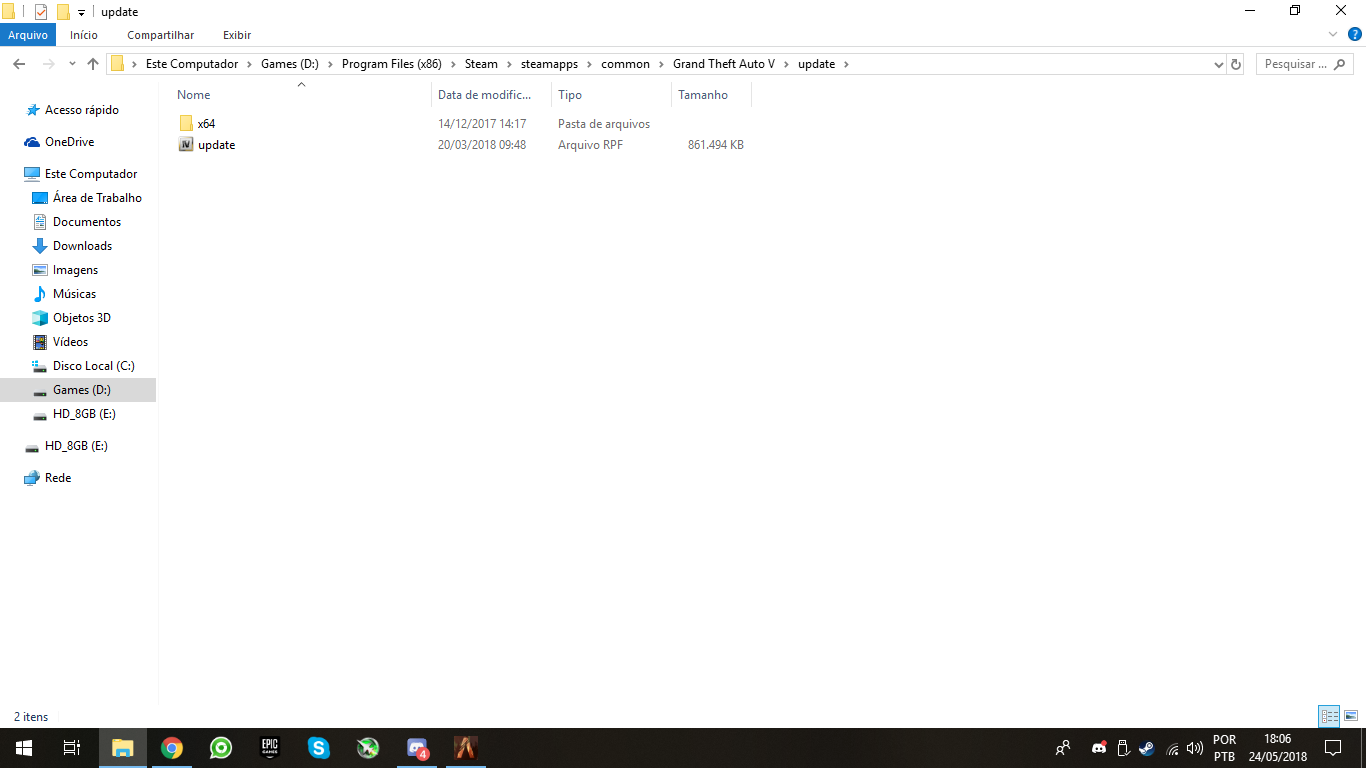This screenshot has width=1366, height=768.
Task: Click the Forward navigation arrow
Action: click(49, 64)
